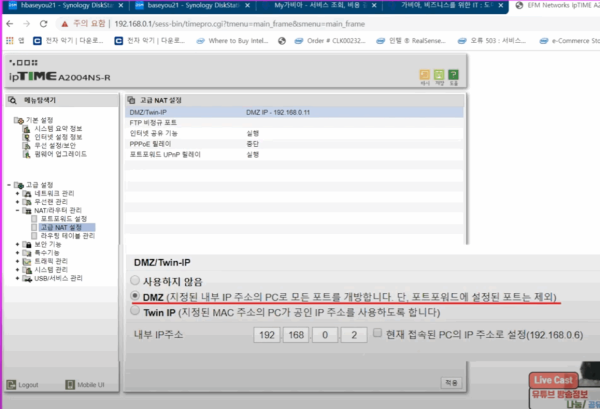Expand the 트래픽 관리 tree node
Image resolution: width=600 pixels, height=409 pixels.
tap(17, 261)
